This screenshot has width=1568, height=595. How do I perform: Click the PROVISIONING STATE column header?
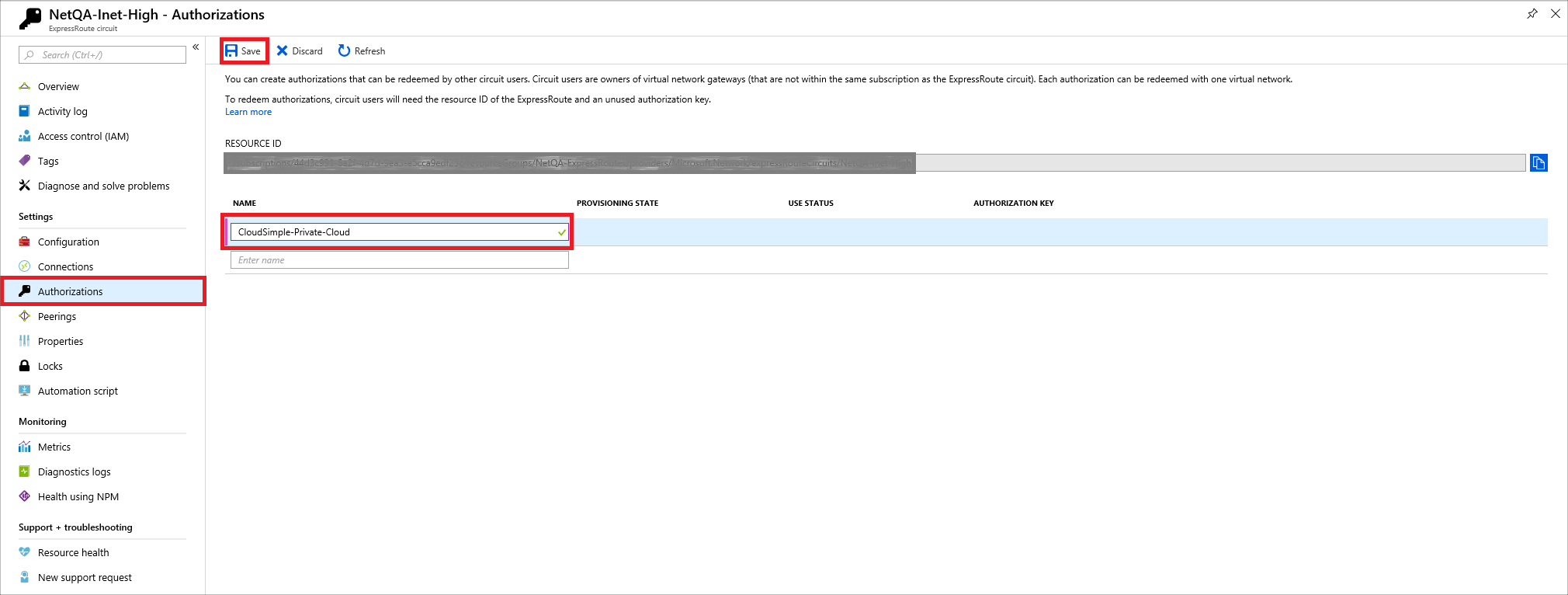coord(617,204)
